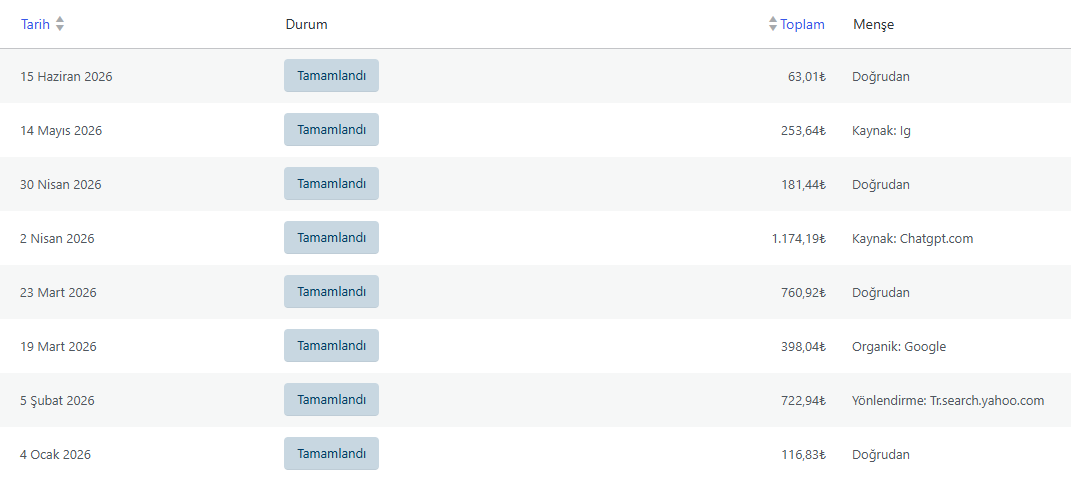Click the Menşe column header

[x=874, y=25]
